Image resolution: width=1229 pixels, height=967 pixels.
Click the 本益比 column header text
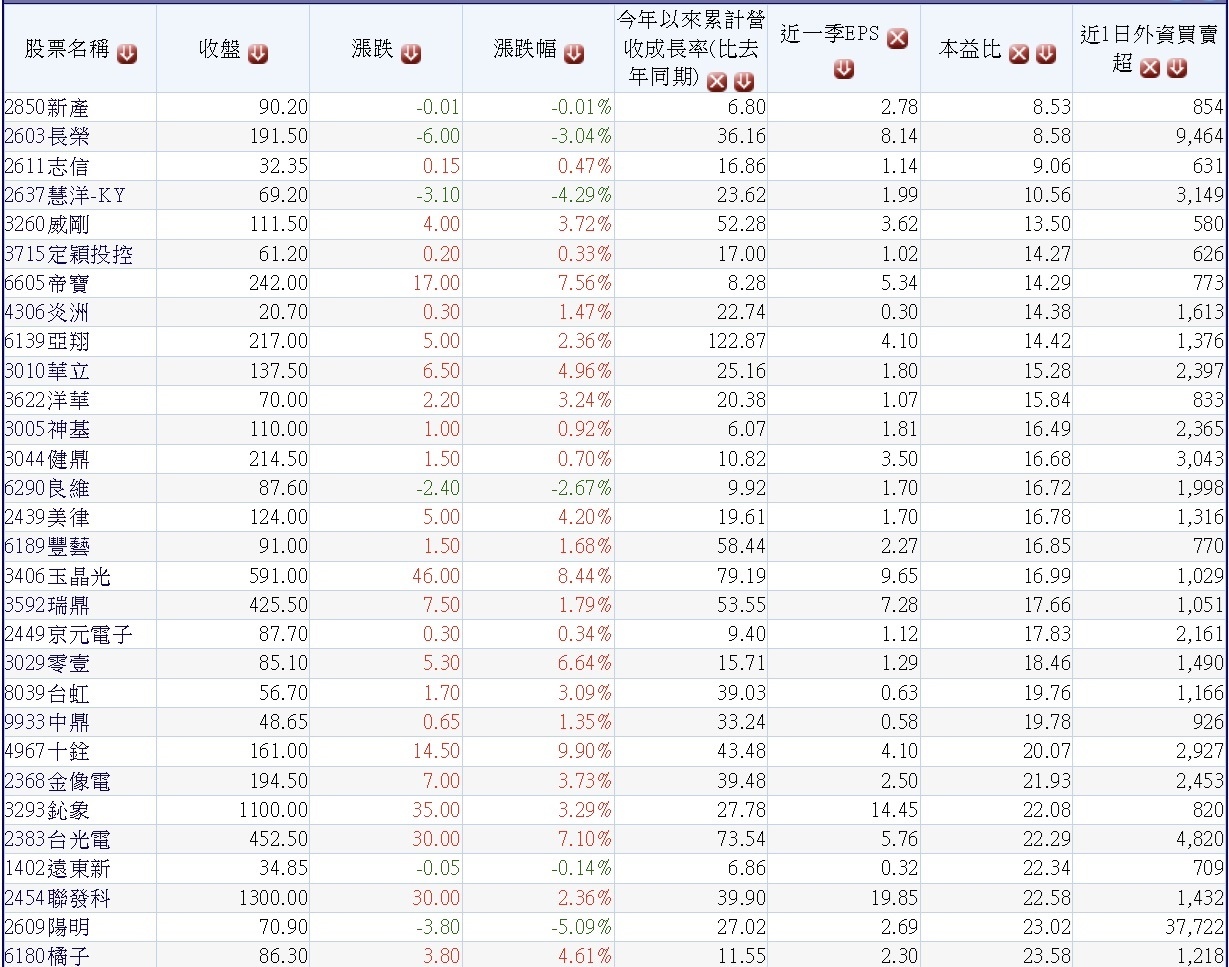[970, 51]
